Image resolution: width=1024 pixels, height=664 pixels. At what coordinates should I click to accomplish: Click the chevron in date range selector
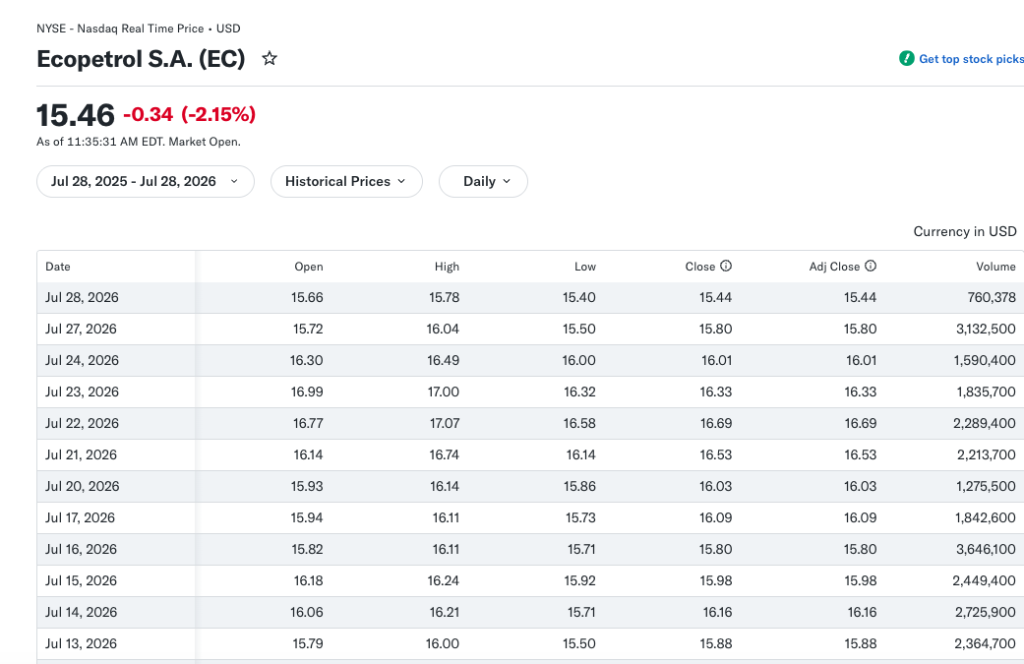(234, 182)
